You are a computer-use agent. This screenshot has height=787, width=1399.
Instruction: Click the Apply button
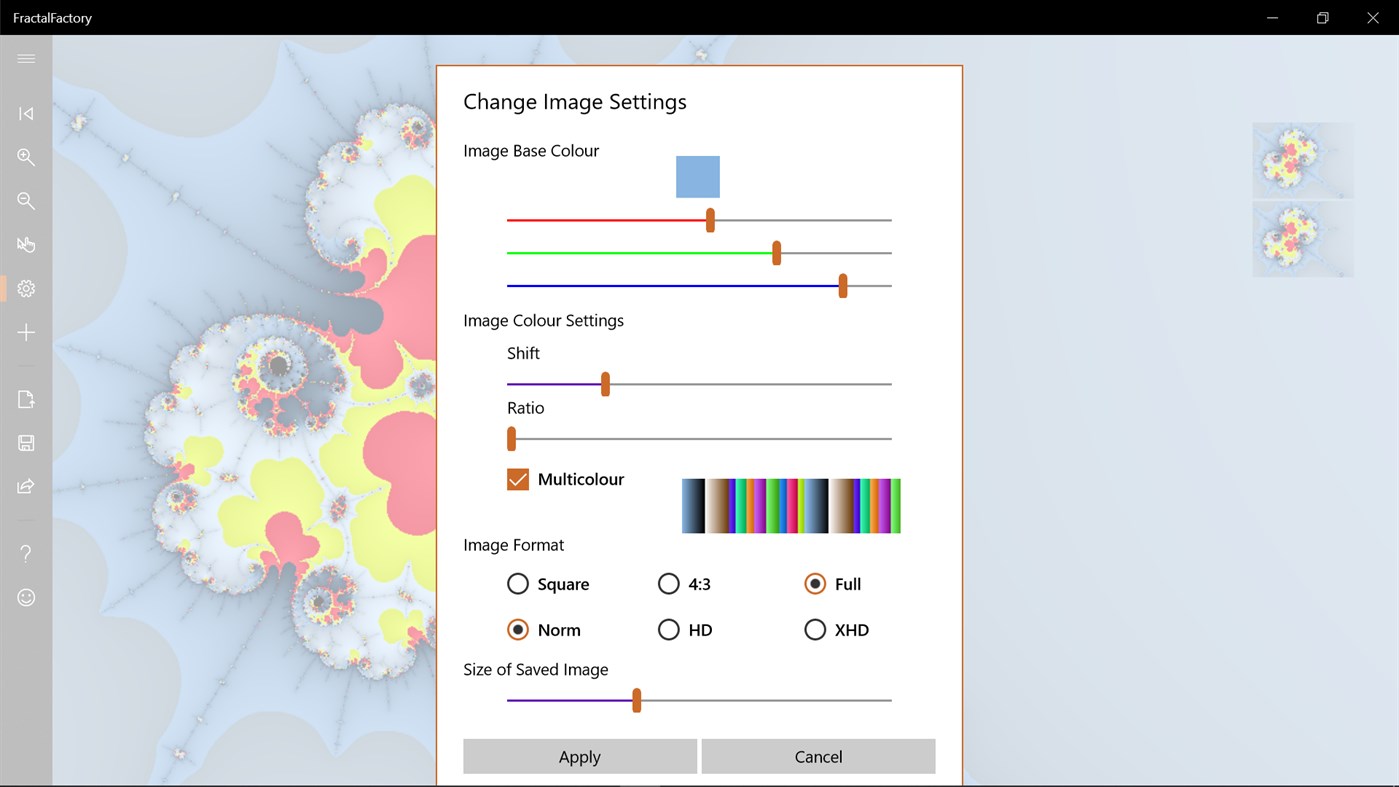pos(579,756)
